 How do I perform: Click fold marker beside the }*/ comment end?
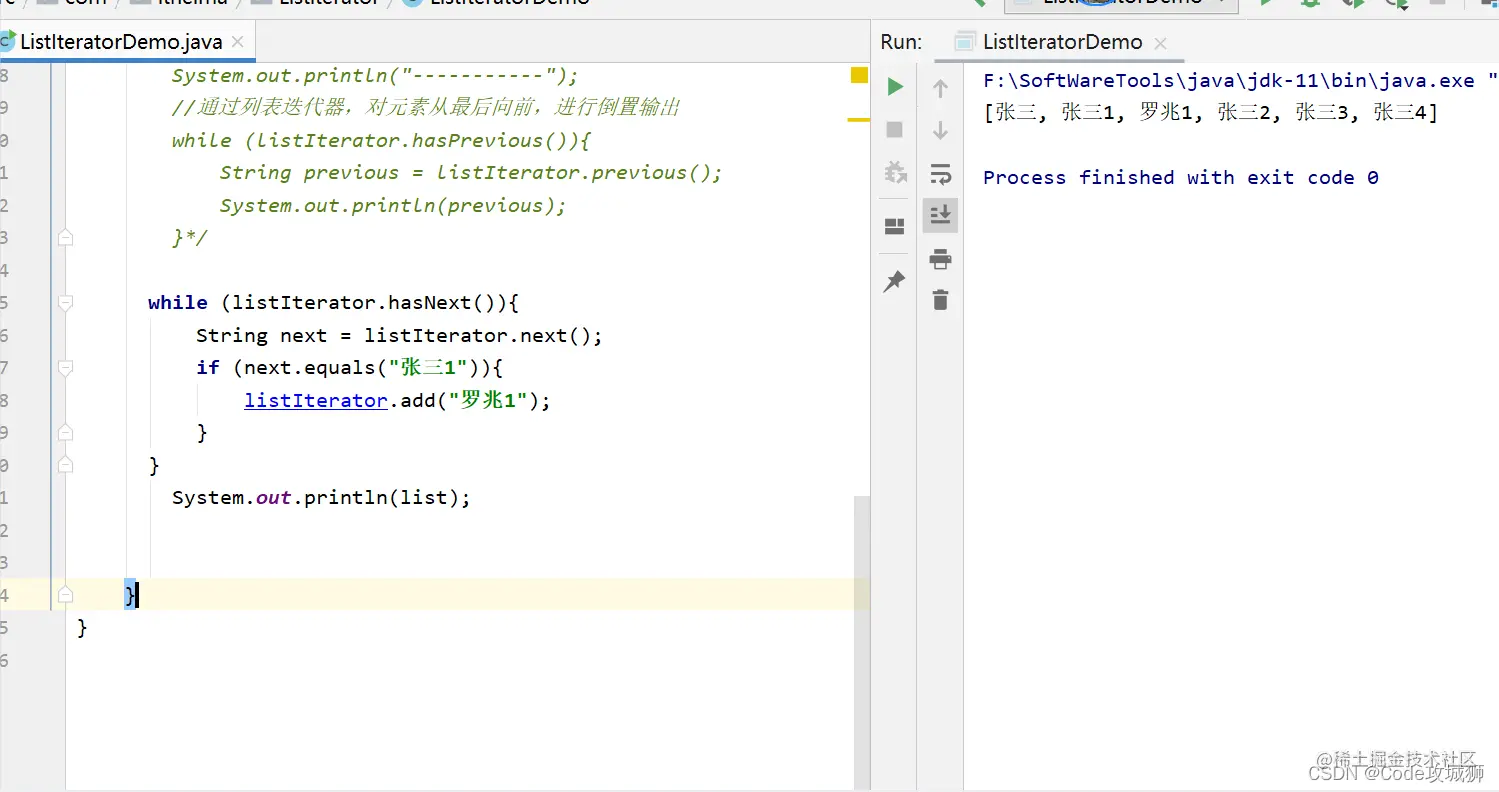pyautogui.click(x=65, y=237)
